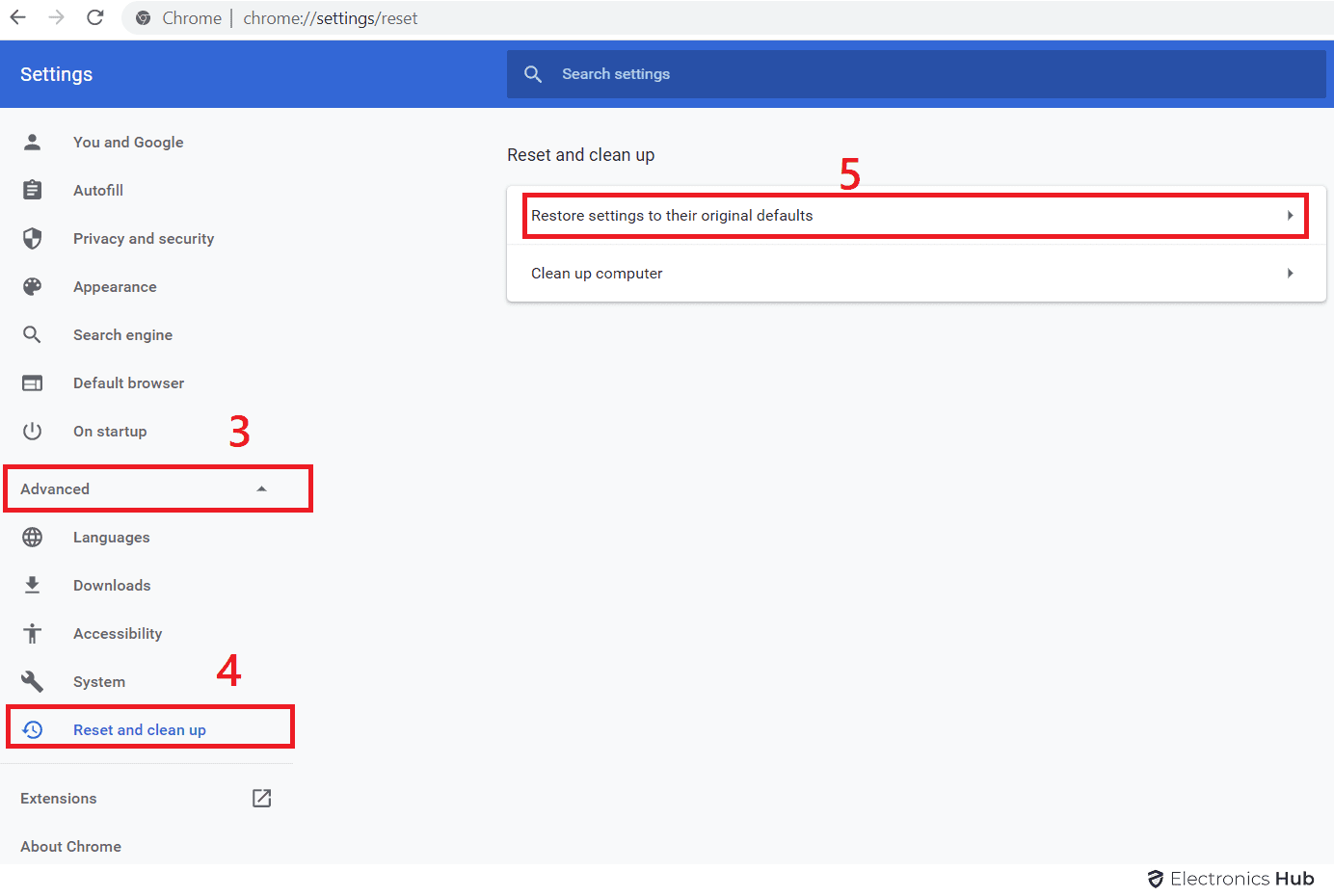This screenshot has height=896, width=1334.
Task: Open Accessibility settings
Action: pos(118,634)
